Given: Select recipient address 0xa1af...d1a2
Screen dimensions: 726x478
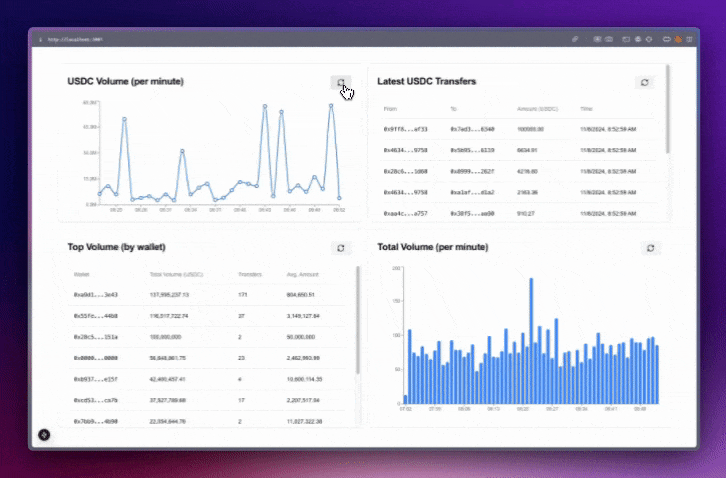Looking at the screenshot, I should (x=472, y=192).
